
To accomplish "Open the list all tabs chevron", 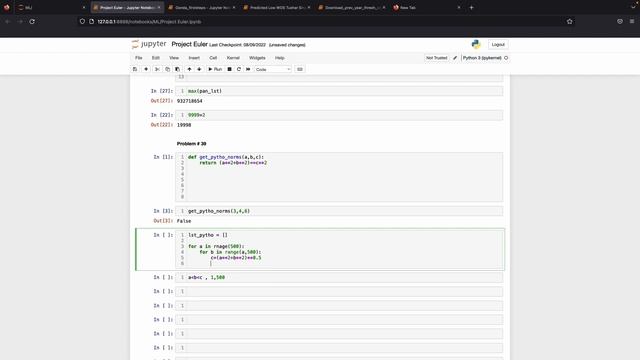I will pos(633,7).
